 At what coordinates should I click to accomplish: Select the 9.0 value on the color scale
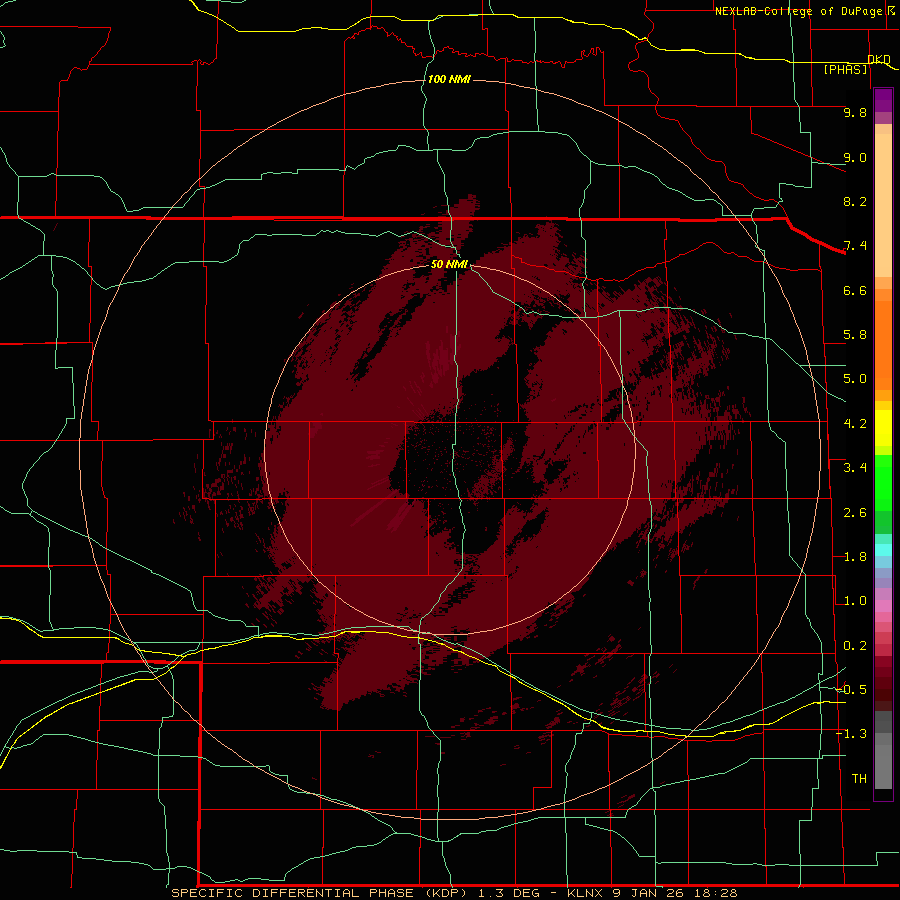click(855, 157)
